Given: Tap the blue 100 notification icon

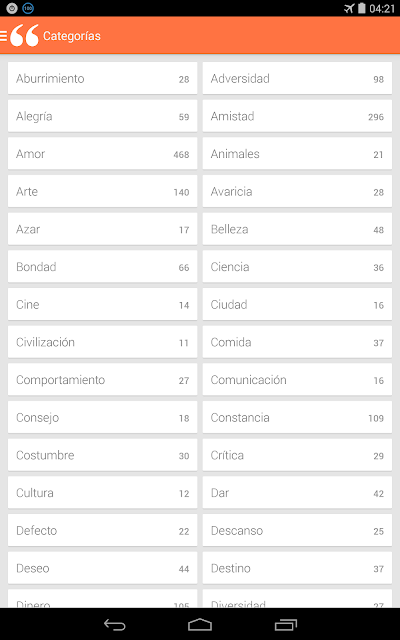Looking at the screenshot, I should click(x=28, y=8).
